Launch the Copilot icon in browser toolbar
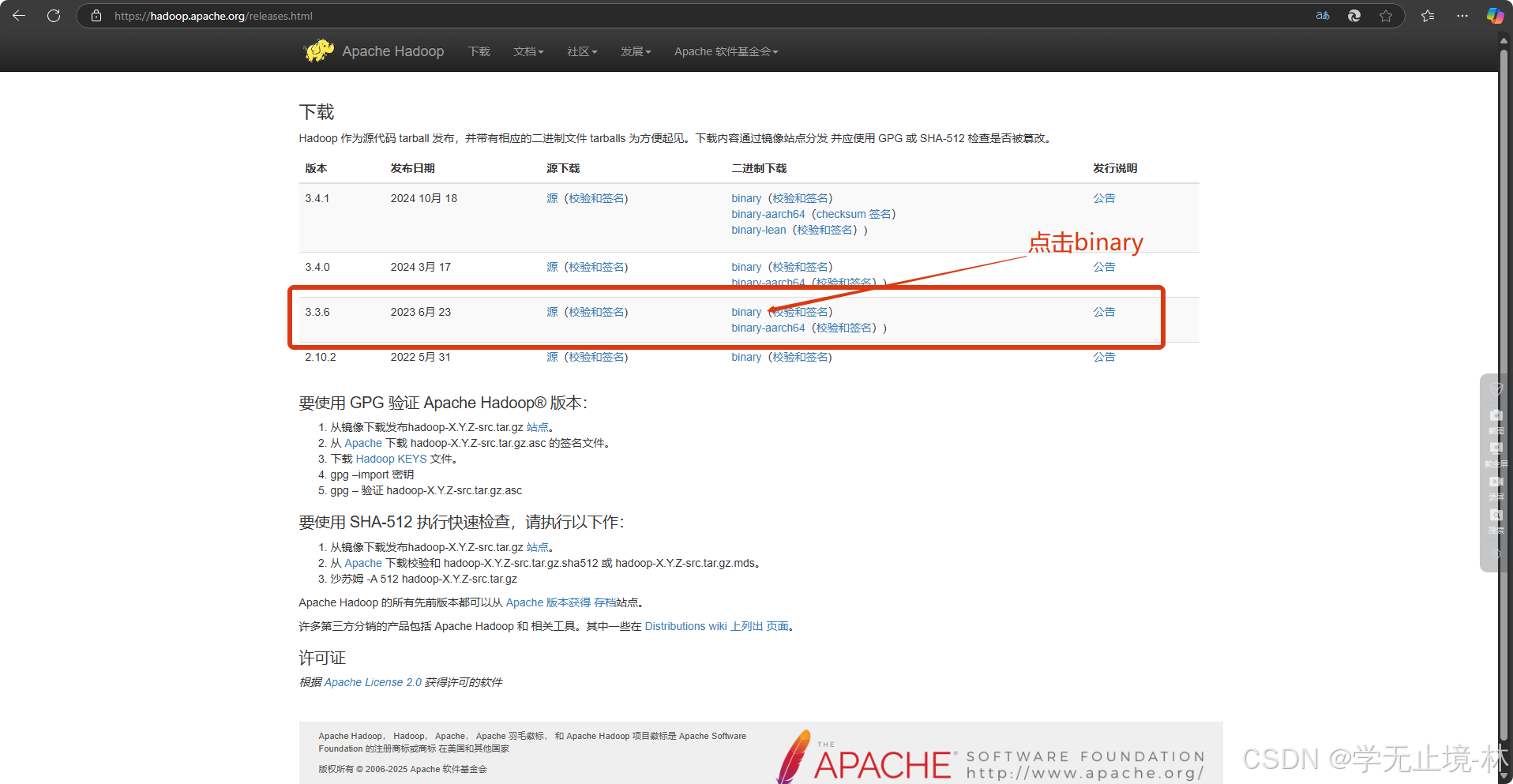 point(1495,16)
